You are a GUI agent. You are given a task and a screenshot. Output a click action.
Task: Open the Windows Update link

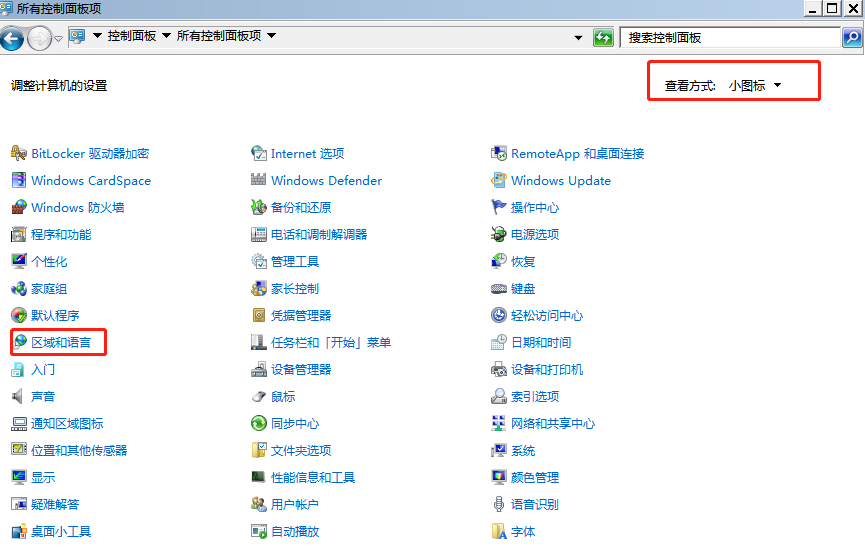[560, 181]
